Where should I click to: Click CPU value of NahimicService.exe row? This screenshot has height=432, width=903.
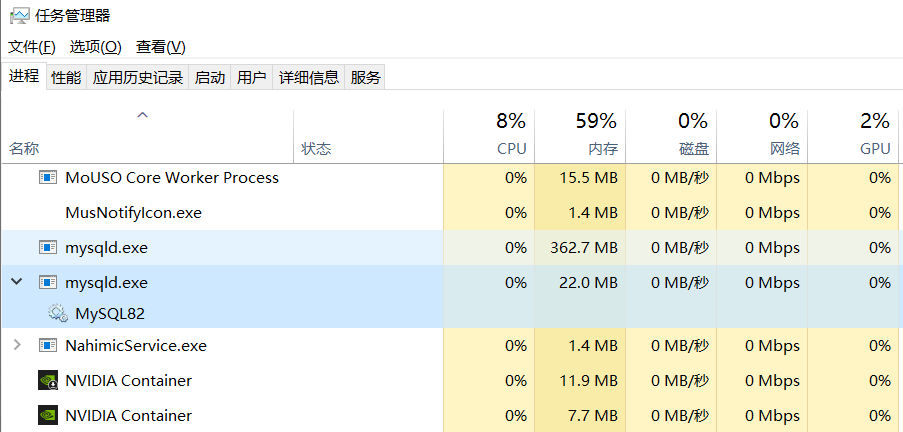click(516, 346)
